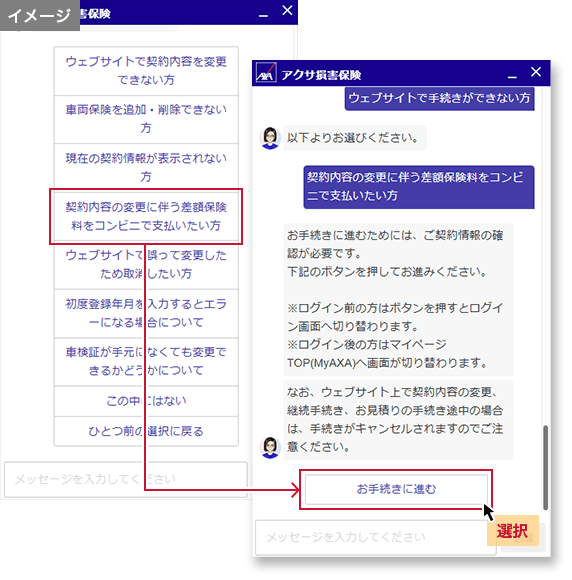
Task: Select 車両保険を追加・削除できない方 option
Action: [146, 119]
